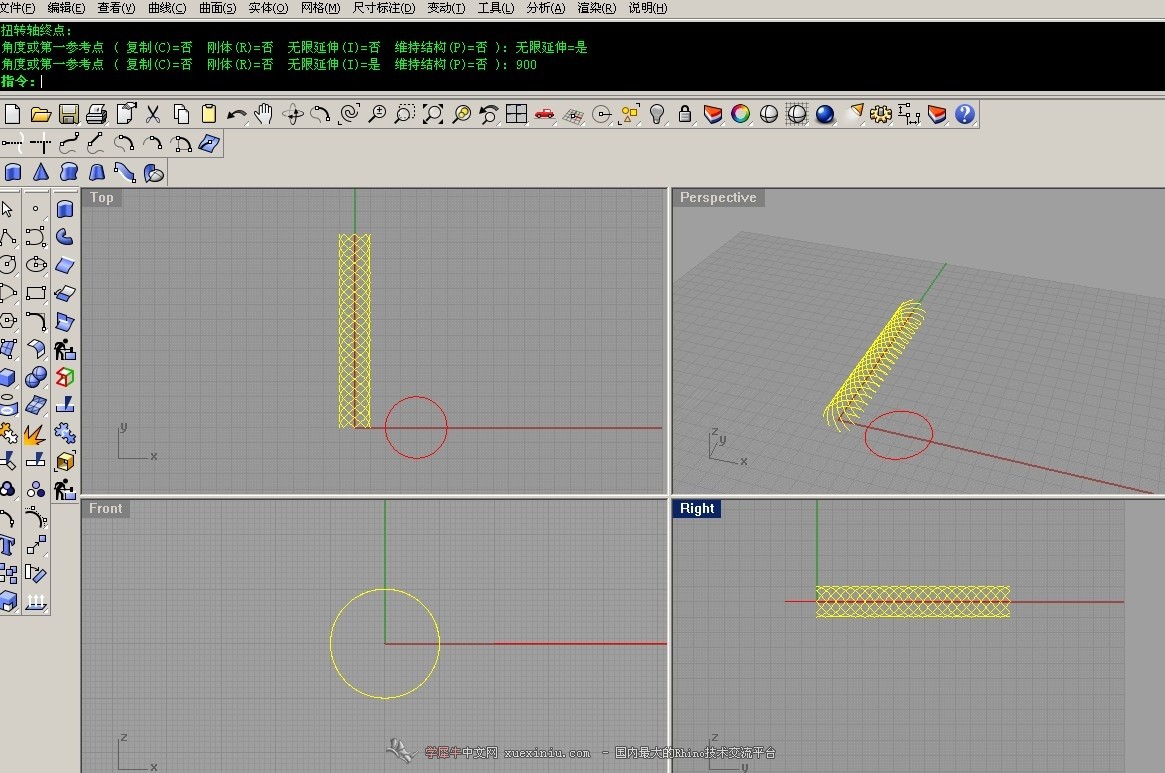Undo the last action with the arrow icon
This screenshot has height=773, width=1165.
click(x=236, y=114)
